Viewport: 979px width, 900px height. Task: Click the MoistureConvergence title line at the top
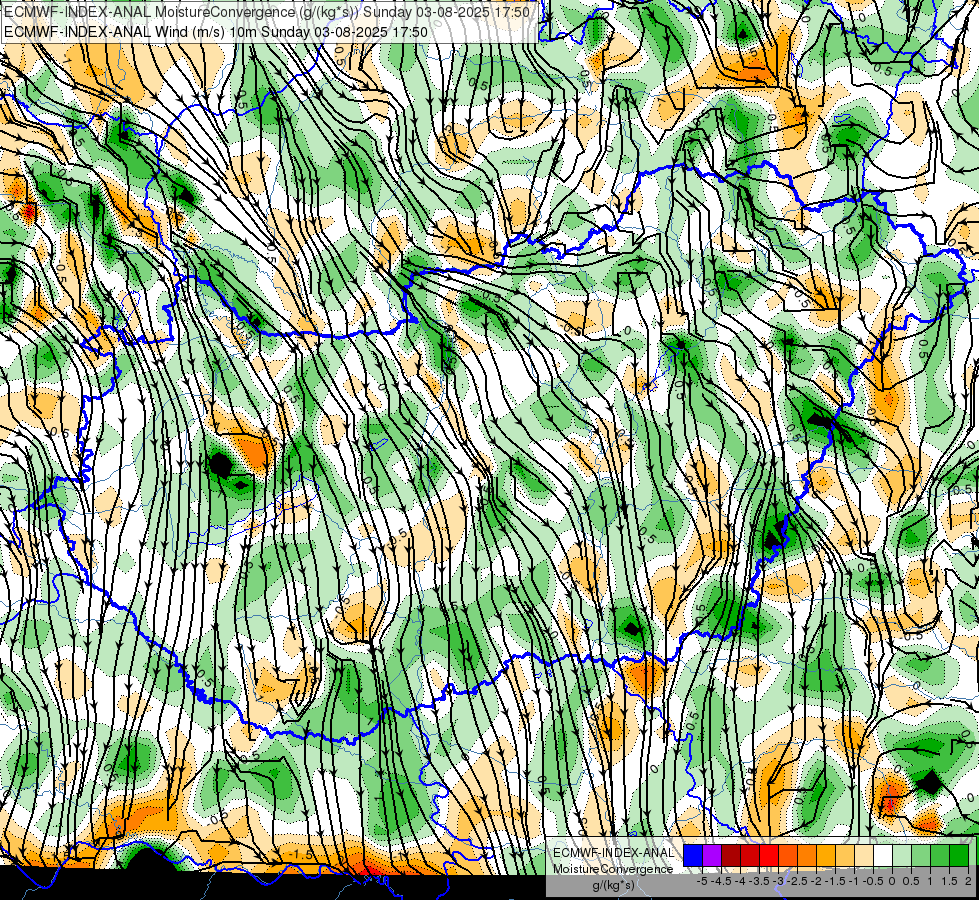tap(267, 12)
